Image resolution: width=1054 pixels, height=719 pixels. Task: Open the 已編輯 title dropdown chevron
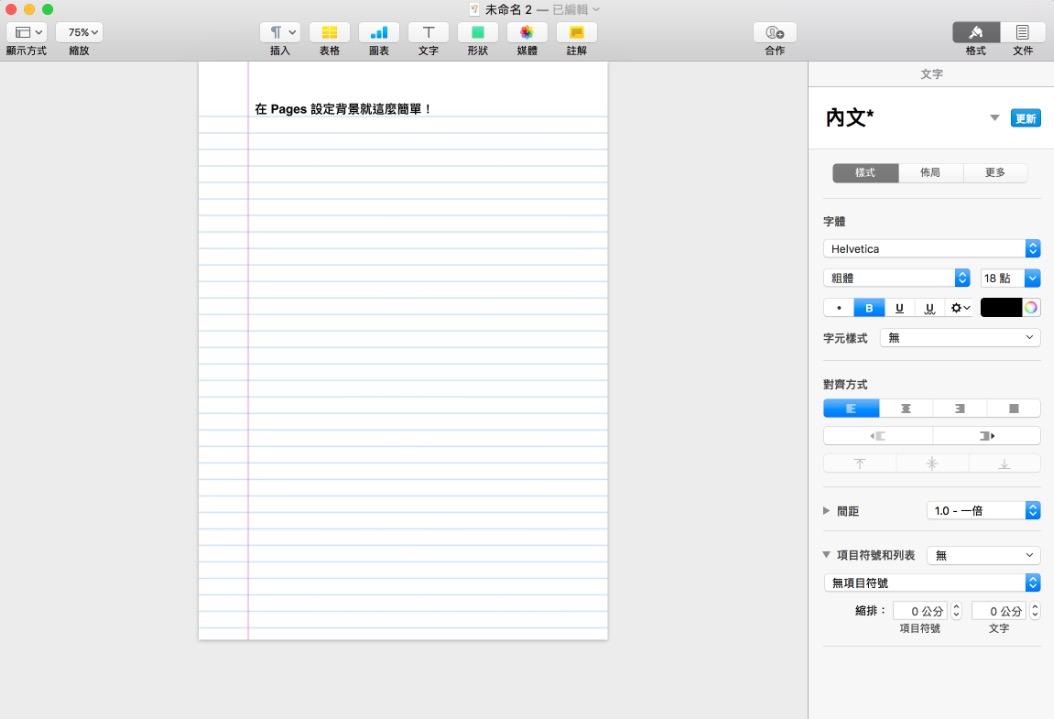coord(596,9)
